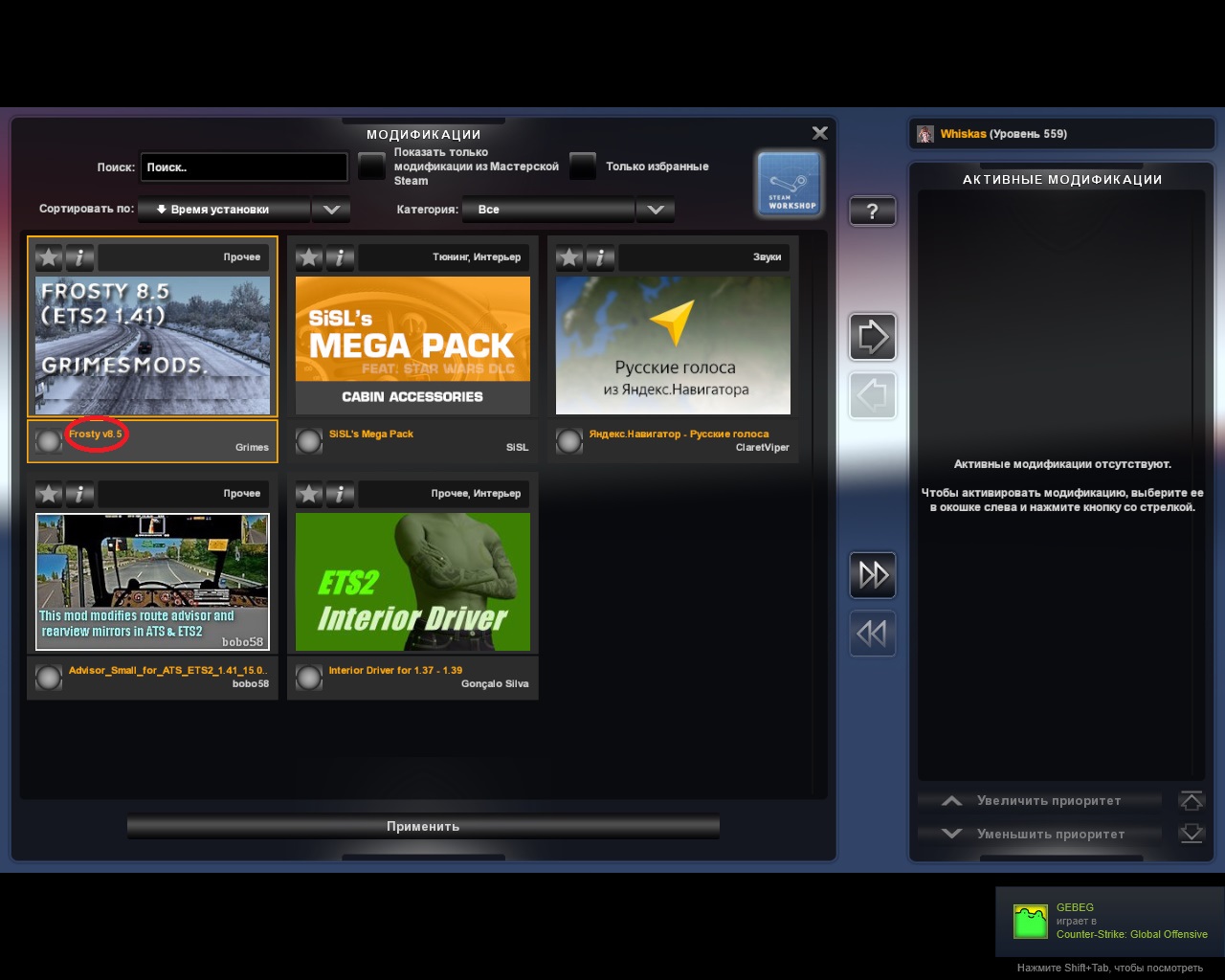This screenshot has height=980, width=1225.
Task: Activate selected mod with right arrow
Action: [x=872, y=336]
